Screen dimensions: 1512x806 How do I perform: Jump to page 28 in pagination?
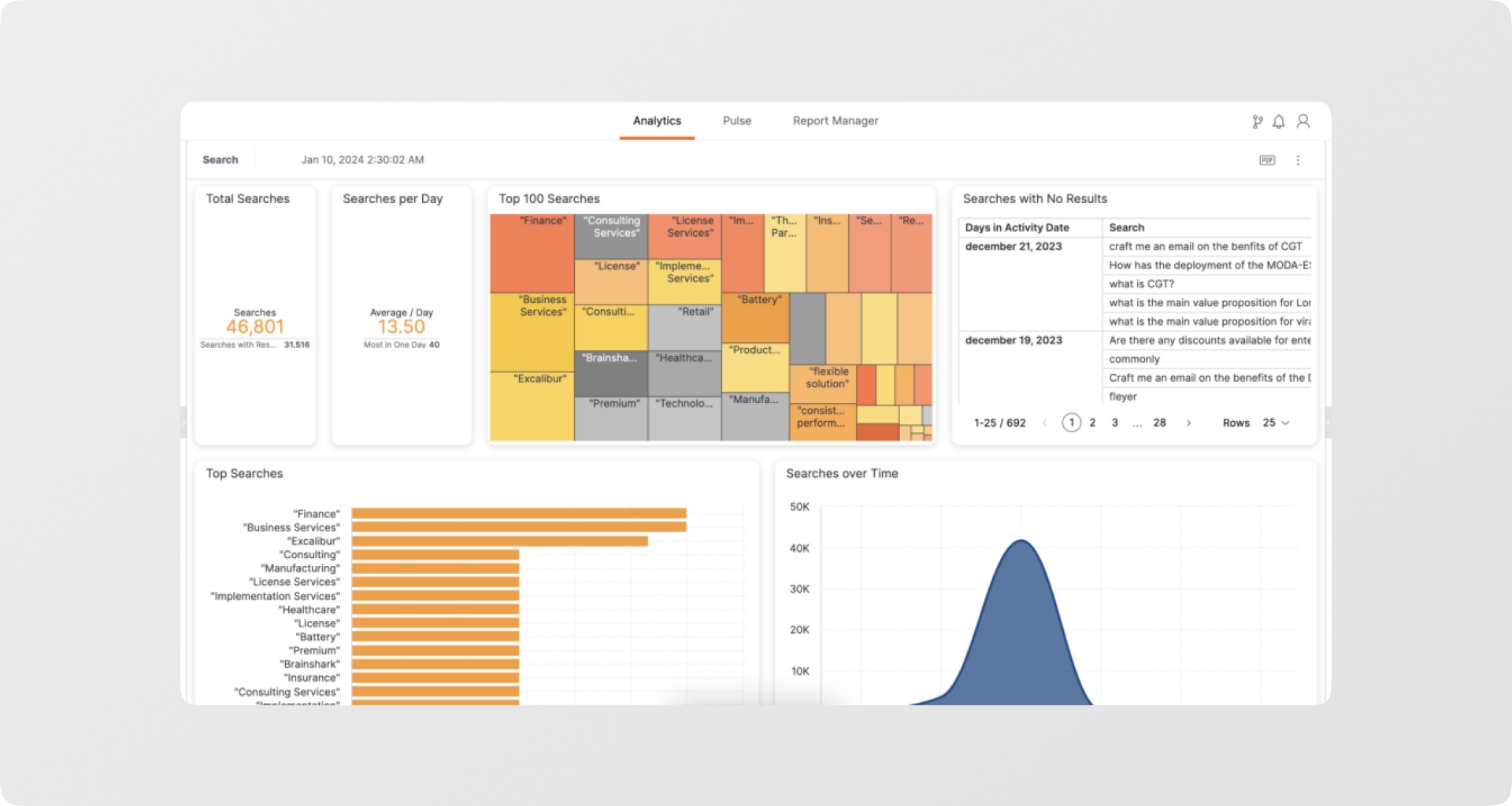point(1159,423)
